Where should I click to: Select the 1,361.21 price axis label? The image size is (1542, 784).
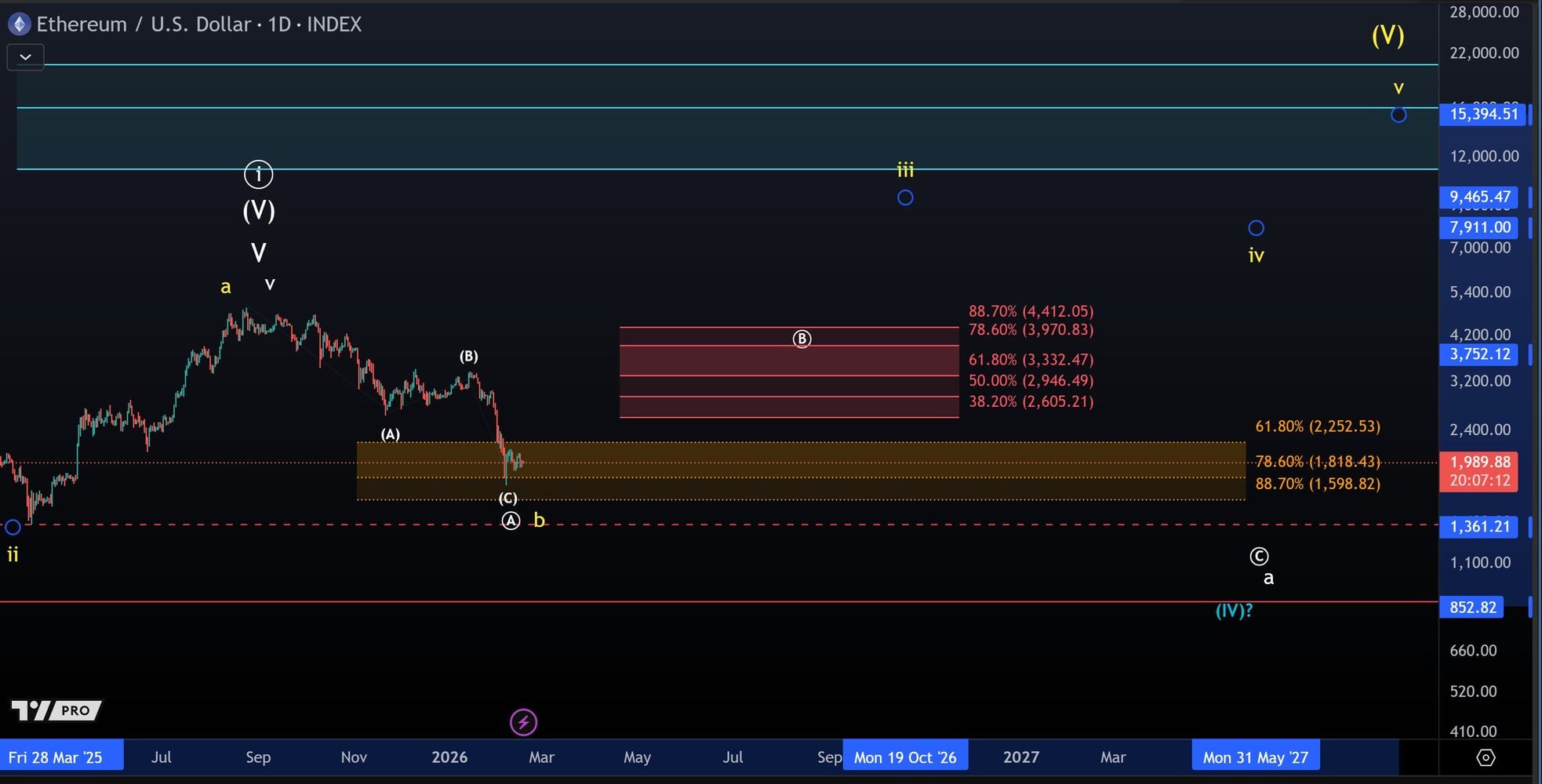click(x=1479, y=527)
